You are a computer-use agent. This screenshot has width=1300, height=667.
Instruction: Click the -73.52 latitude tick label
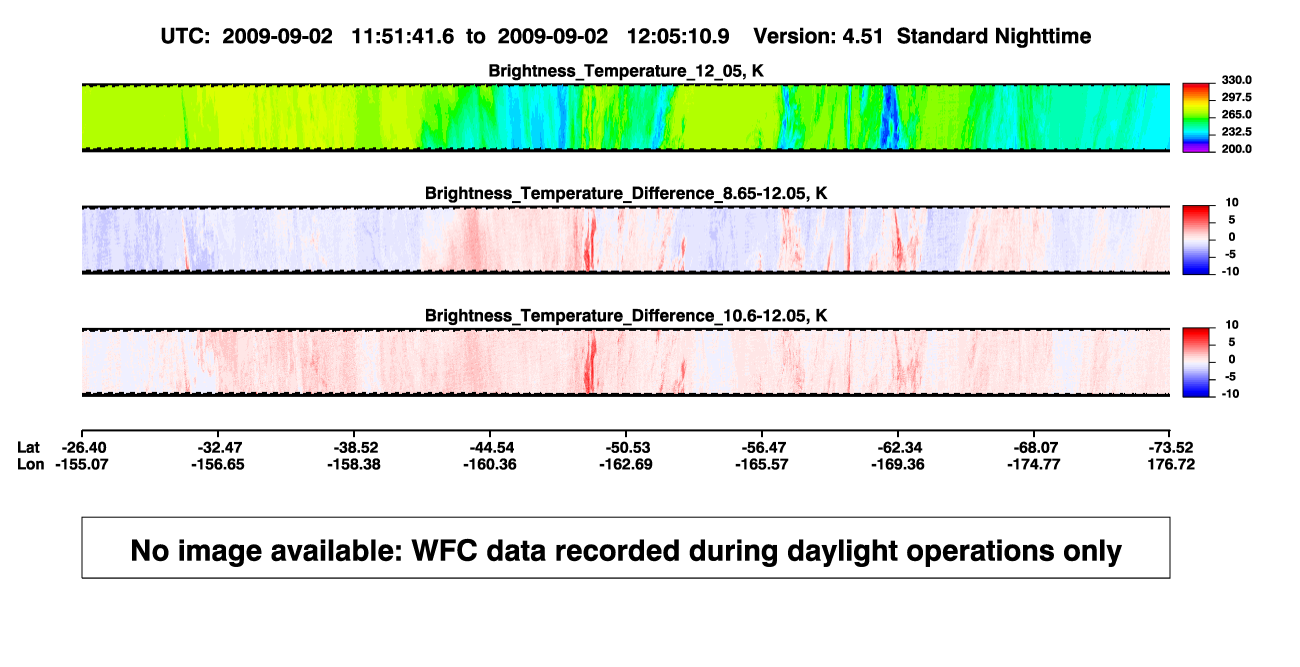[x=1171, y=447]
